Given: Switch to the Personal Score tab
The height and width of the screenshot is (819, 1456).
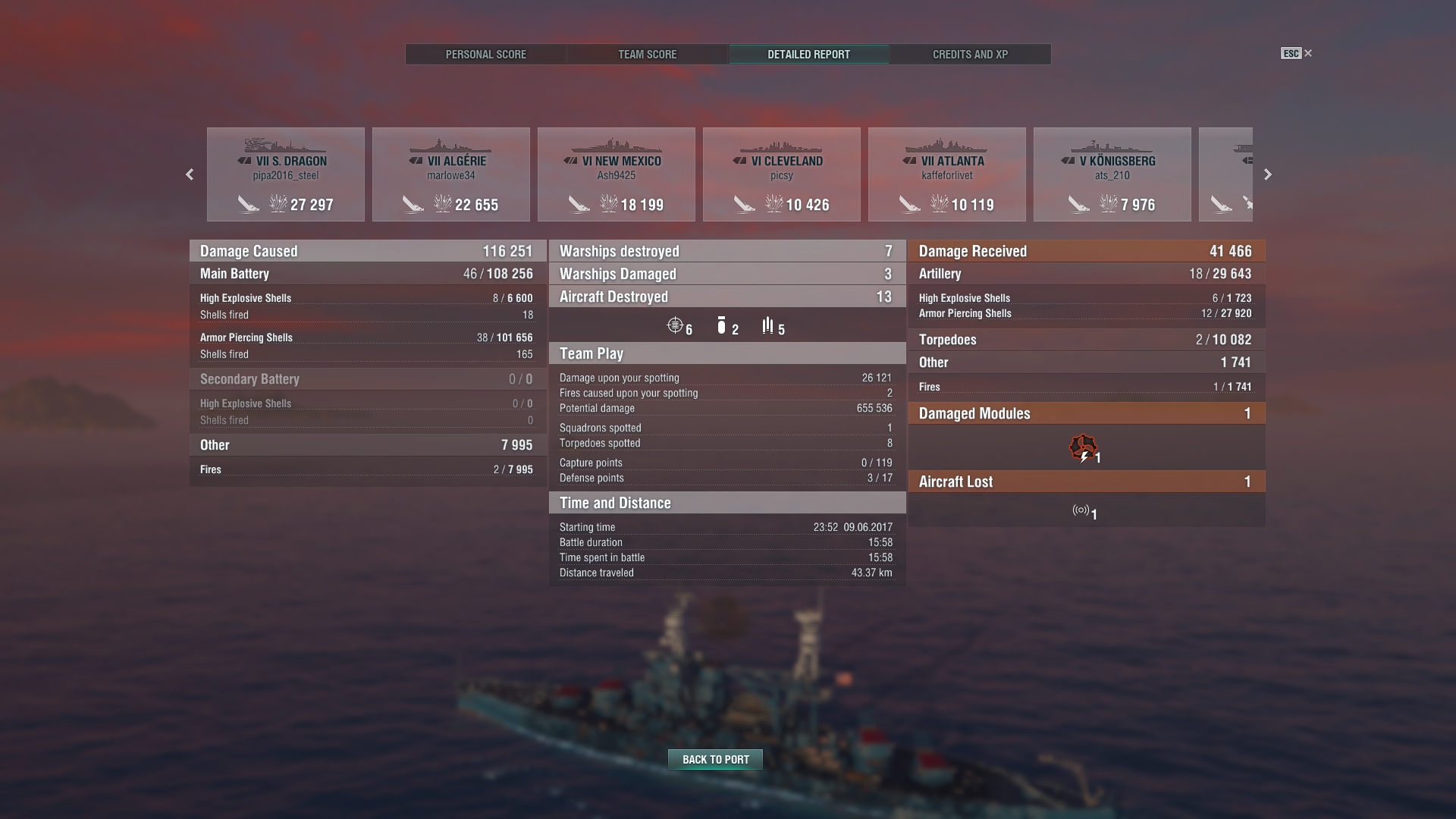Looking at the screenshot, I should (x=486, y=55).
